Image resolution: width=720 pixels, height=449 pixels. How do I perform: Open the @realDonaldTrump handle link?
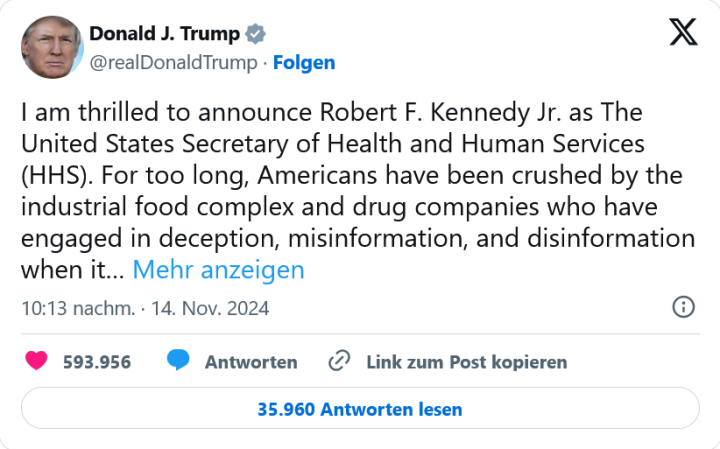pyautogui.click(x=174, y=62)
